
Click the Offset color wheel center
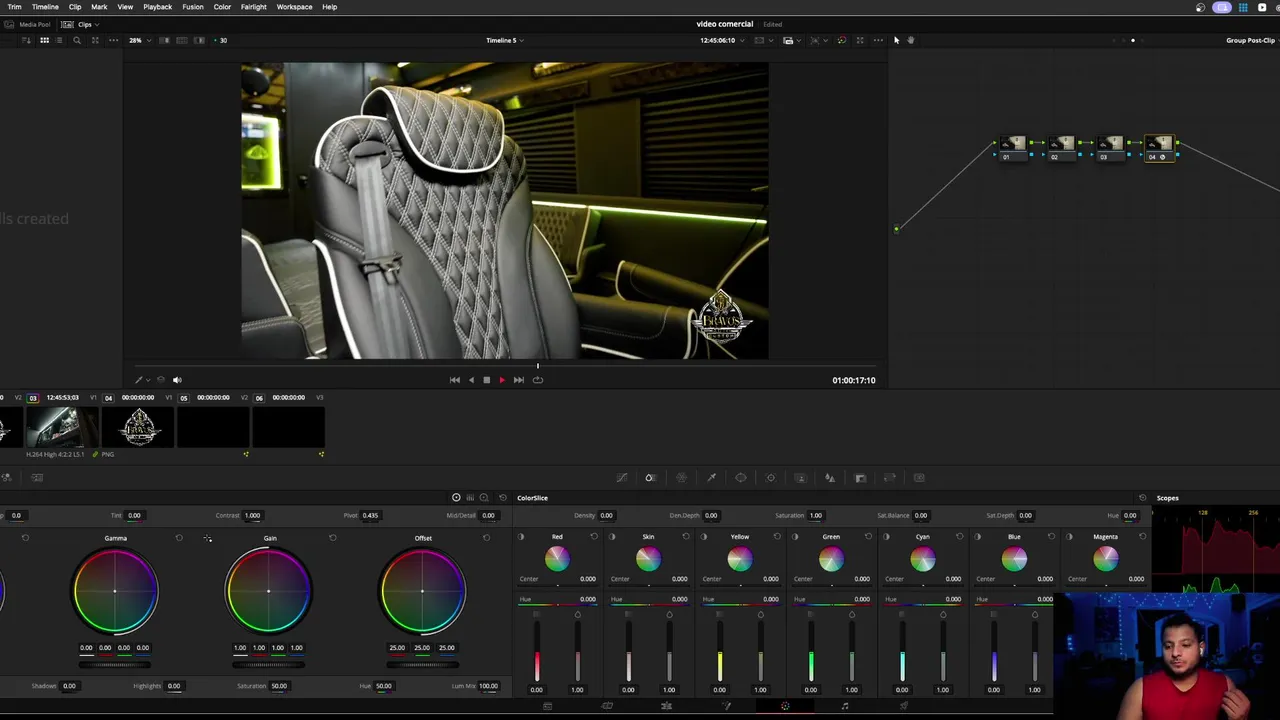point(423,591)
